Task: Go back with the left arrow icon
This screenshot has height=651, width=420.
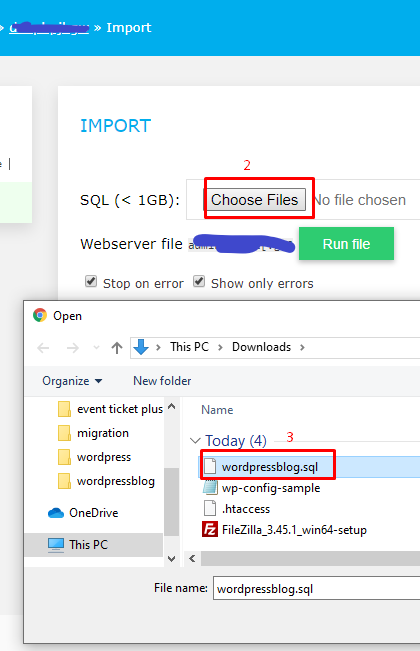Action: (44, 348)
